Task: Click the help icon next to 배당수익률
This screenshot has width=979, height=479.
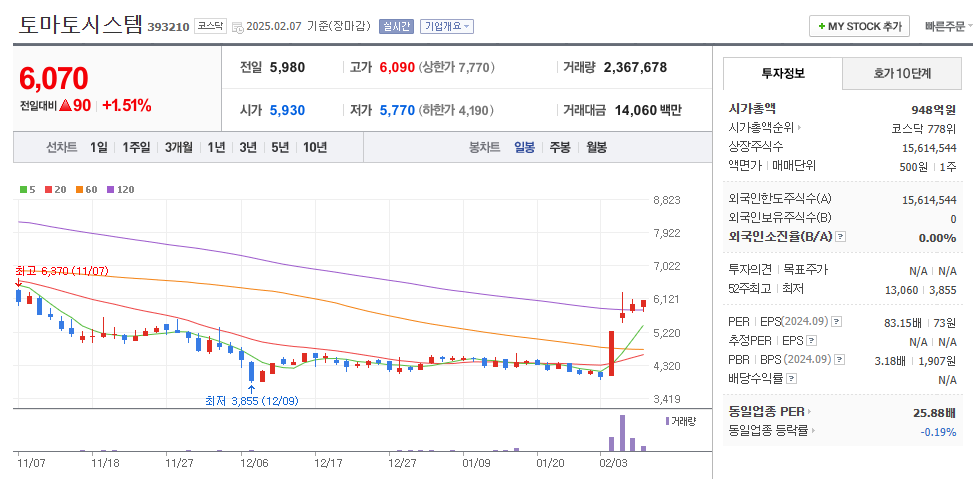Action: (x=791, y=379)
